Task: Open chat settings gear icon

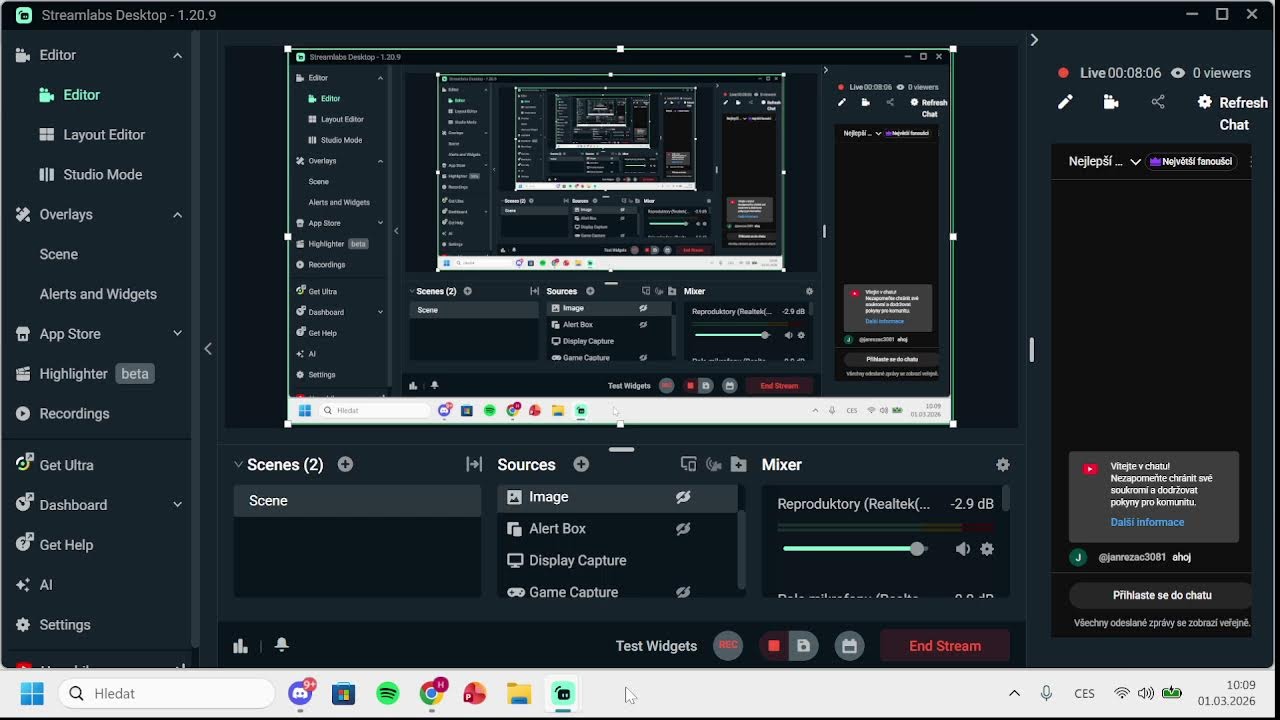Action: tap(1204, 102)
